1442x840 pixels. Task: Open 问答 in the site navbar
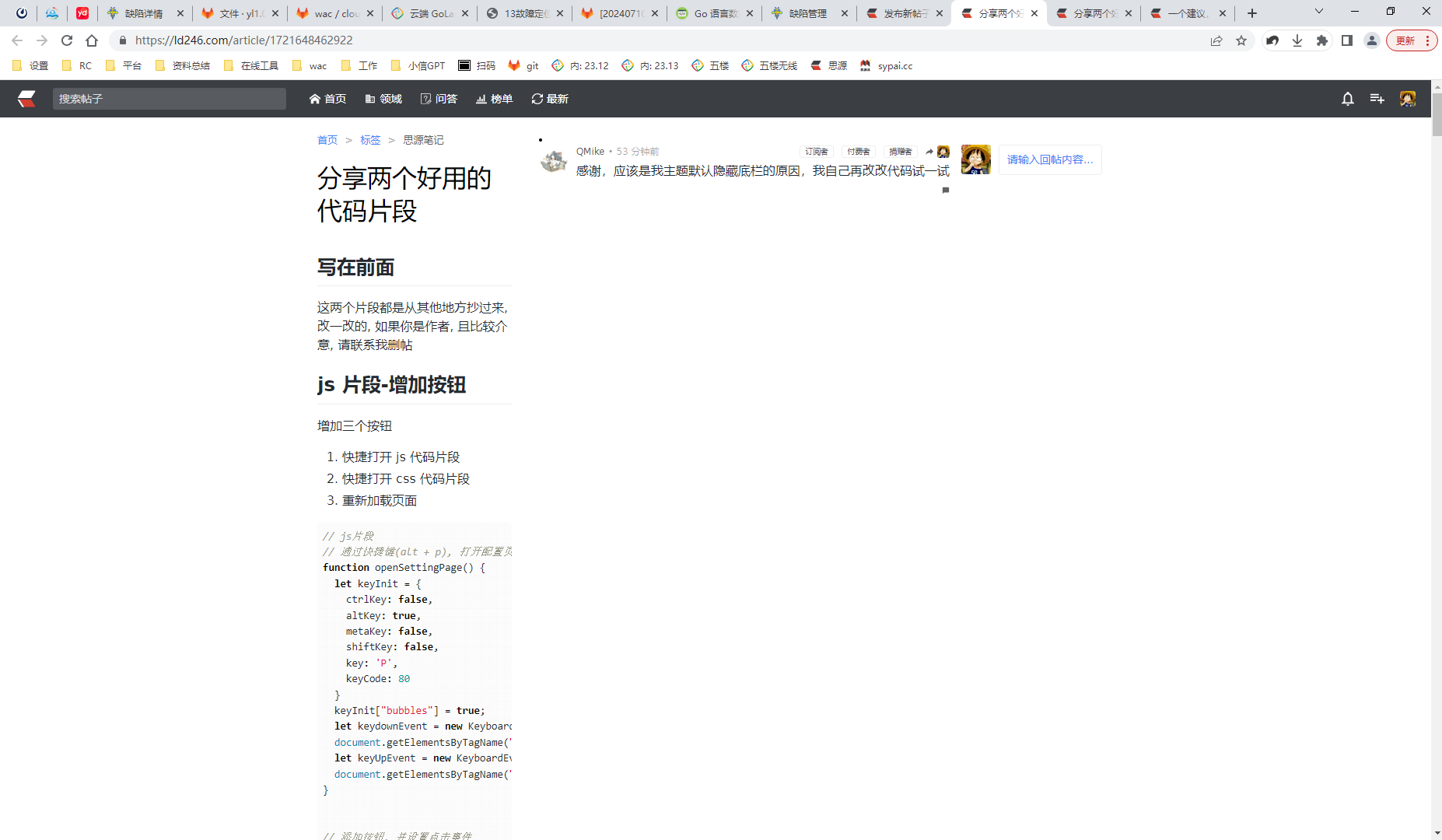(x=439, y=99)
